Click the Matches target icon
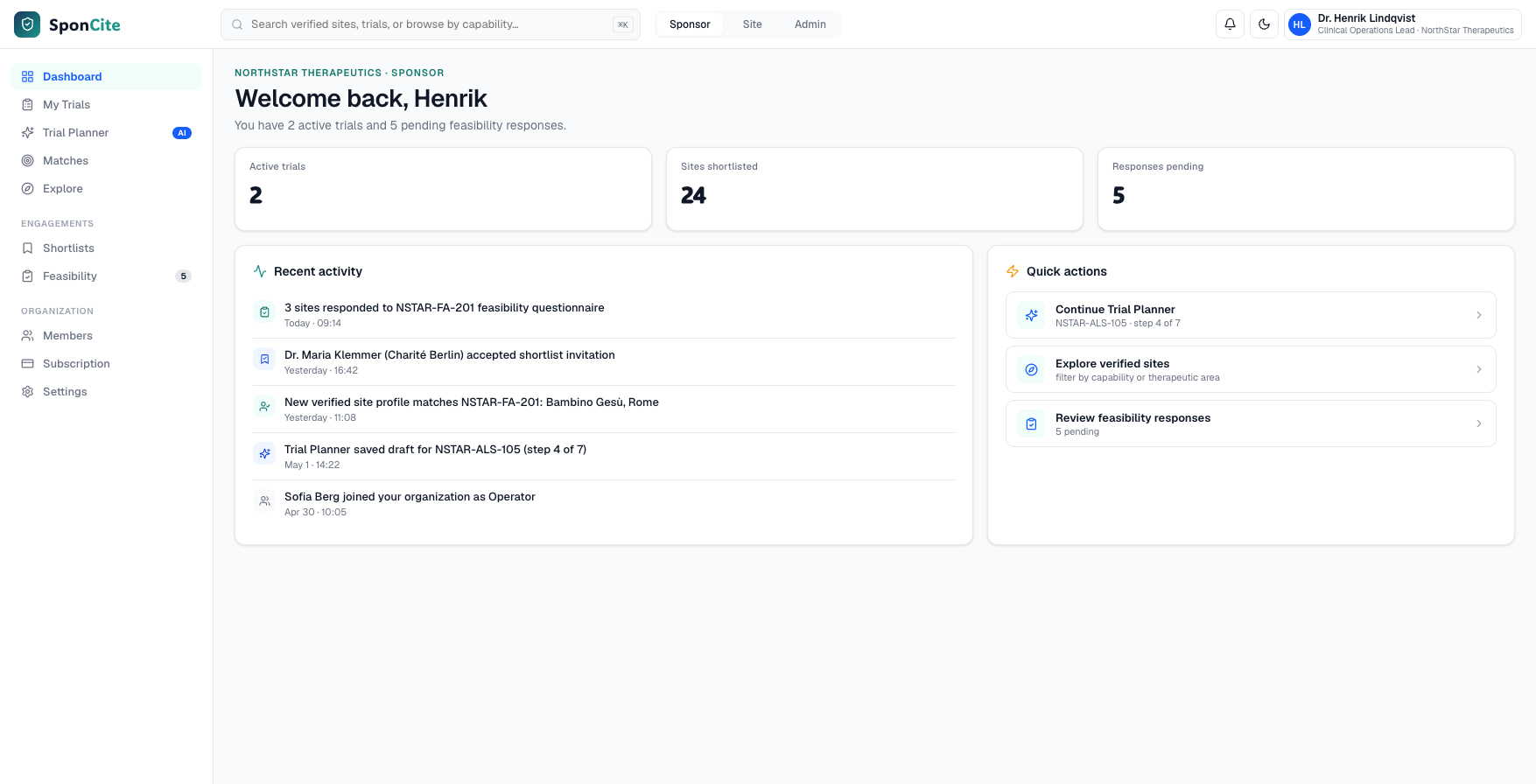This screenshot has width=1536, height=784. point(27,161)
